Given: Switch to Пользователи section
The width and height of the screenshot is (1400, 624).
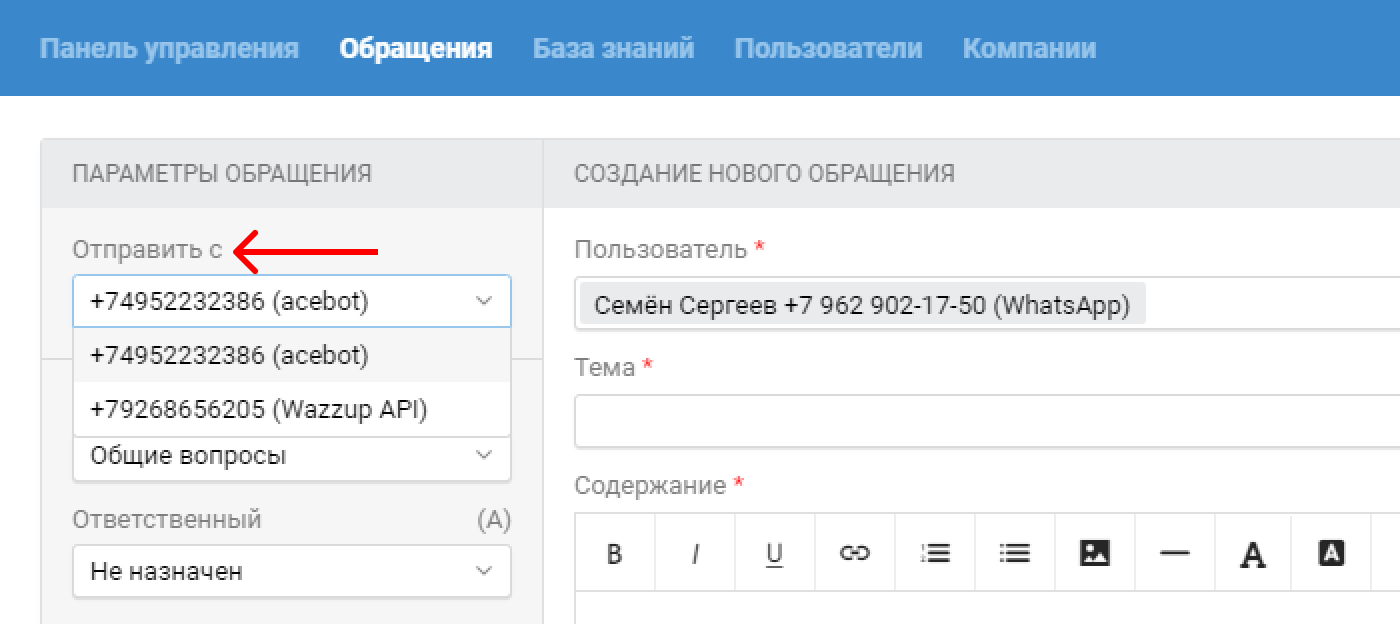Looking at the screenshot, I should click(828, 48).
